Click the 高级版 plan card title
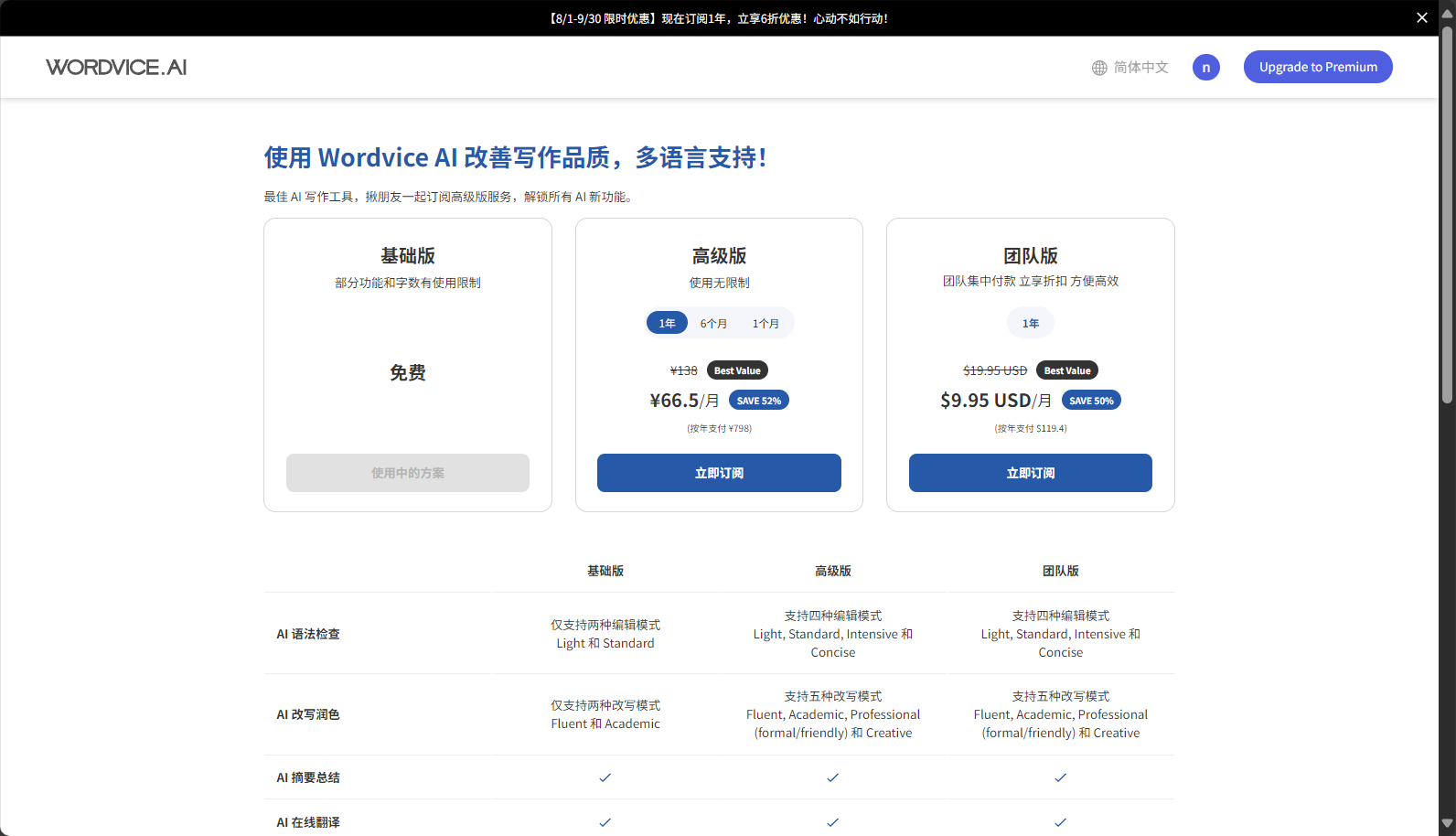Image resolution: width=1456 pixels, height=836 pixels. tap(719, 255)
